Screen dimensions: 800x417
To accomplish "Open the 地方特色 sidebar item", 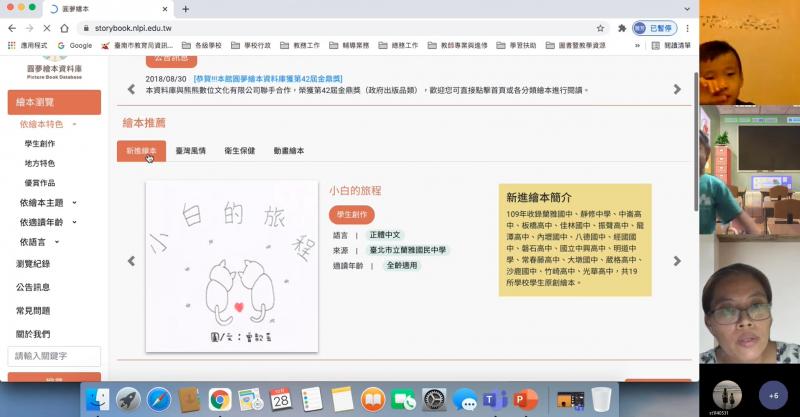I will pos(40,163).
